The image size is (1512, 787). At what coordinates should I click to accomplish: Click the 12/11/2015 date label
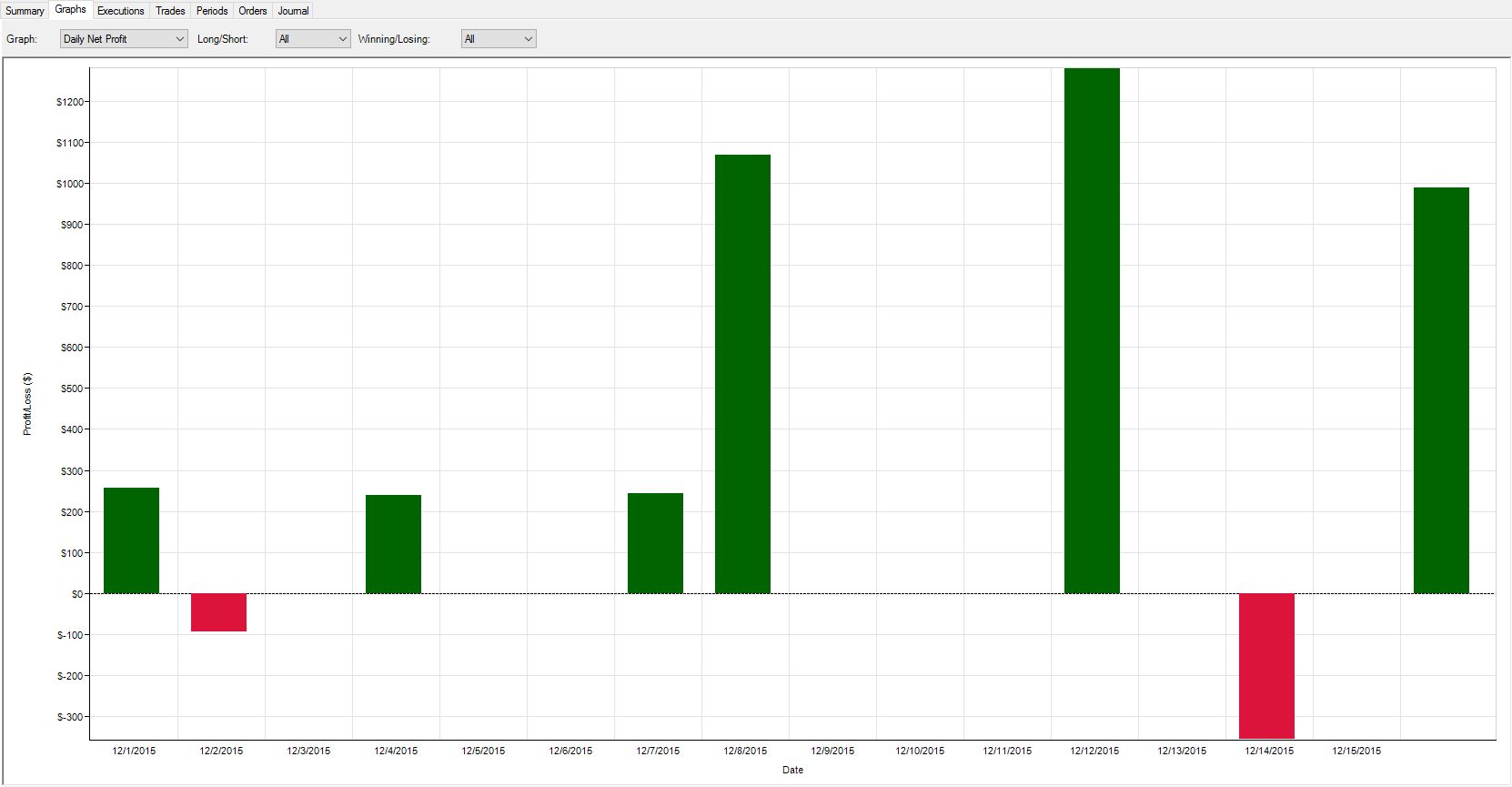(1007, 752)
